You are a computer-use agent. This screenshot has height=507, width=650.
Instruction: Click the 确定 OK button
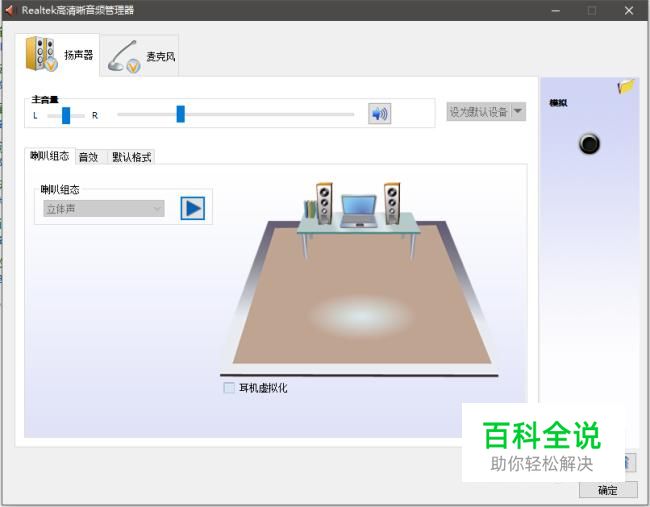pyautogui.click(x=608, y=490)
